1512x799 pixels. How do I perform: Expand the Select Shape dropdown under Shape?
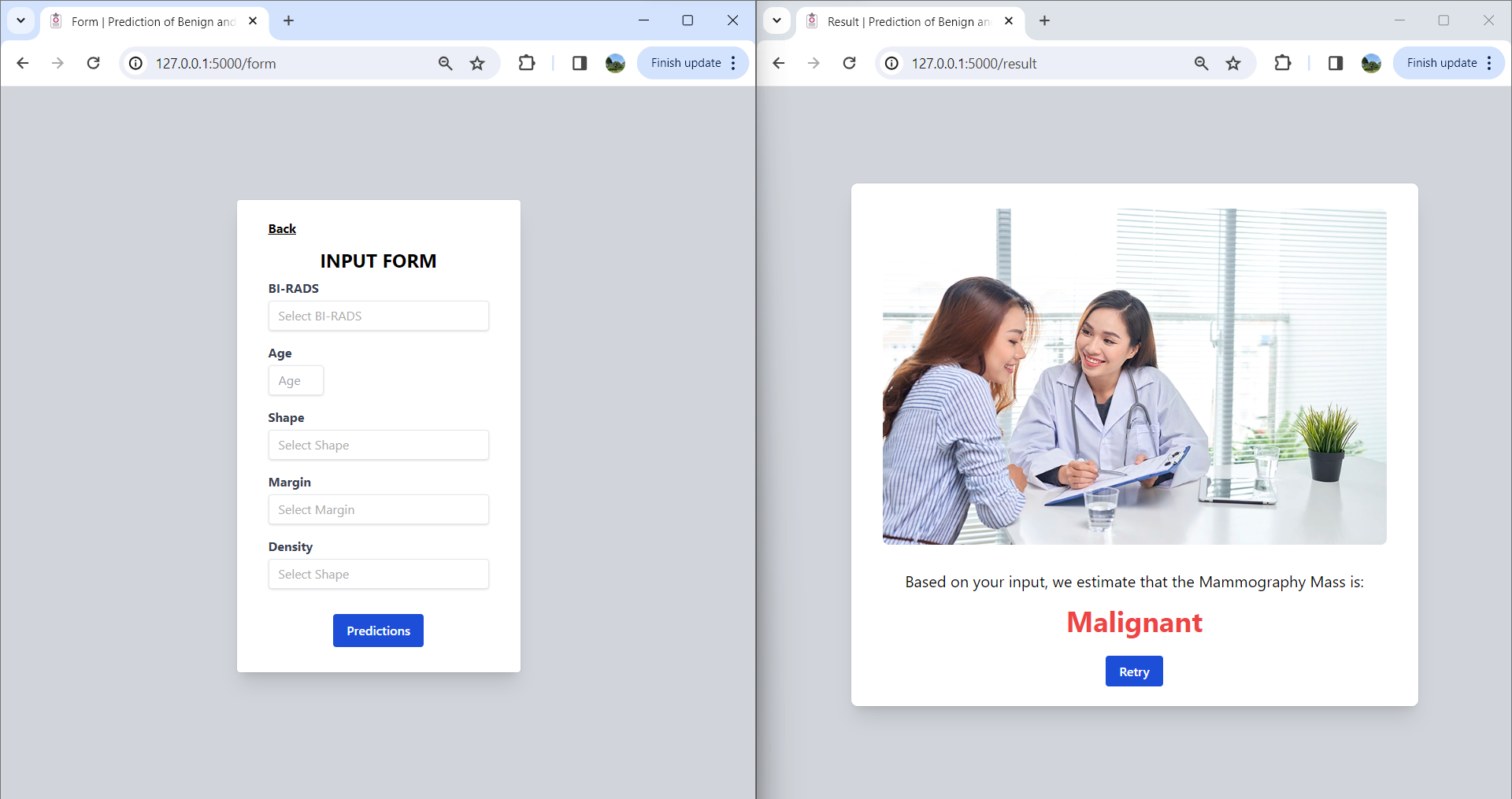(378, 445)
